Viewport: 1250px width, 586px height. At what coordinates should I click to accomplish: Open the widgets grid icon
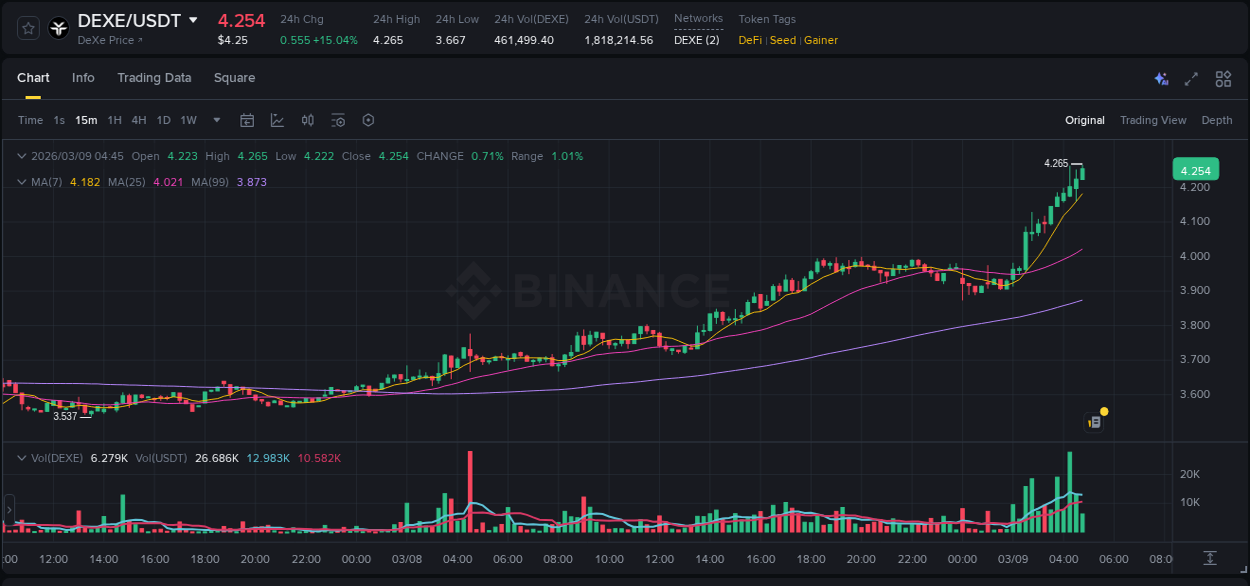tap(1223, 78)
